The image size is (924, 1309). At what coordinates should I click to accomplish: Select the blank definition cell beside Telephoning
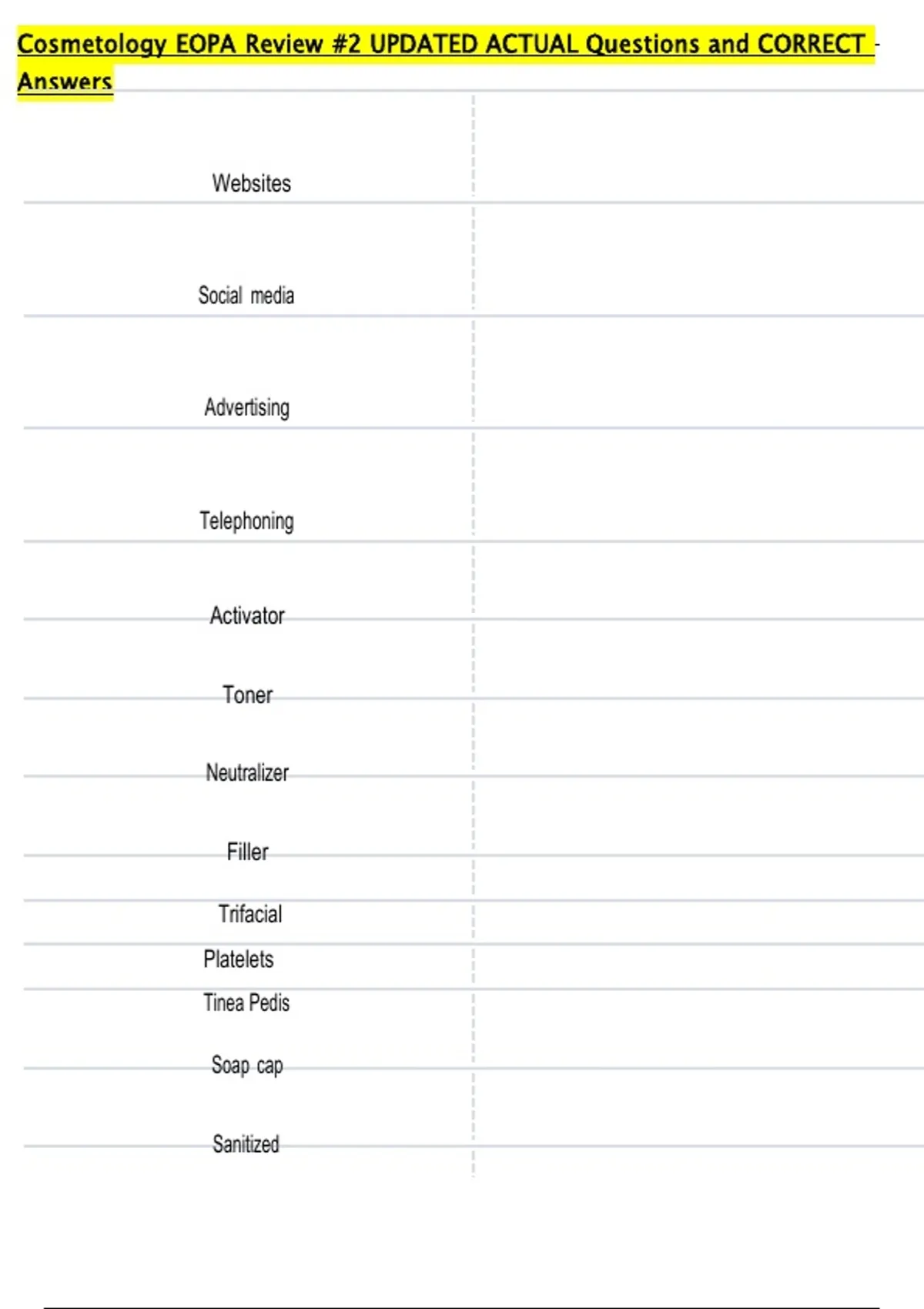pyautogui.click(x=697, y=485)
